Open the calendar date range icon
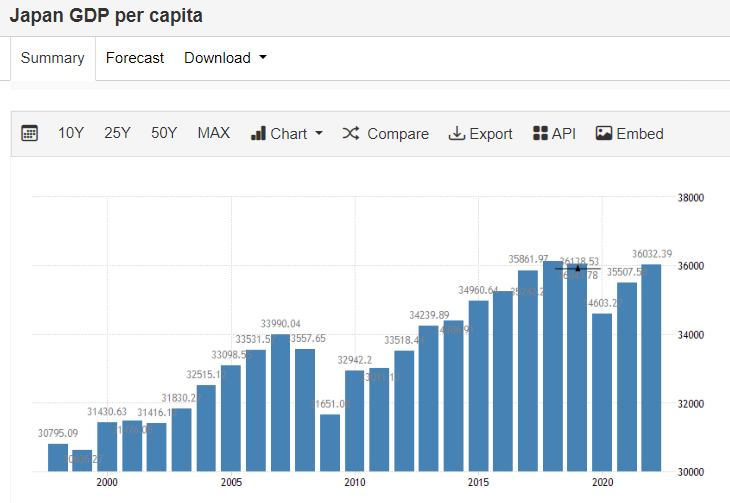Image resolution: width=730 pixels, height=503 pixels. (30, 134)
